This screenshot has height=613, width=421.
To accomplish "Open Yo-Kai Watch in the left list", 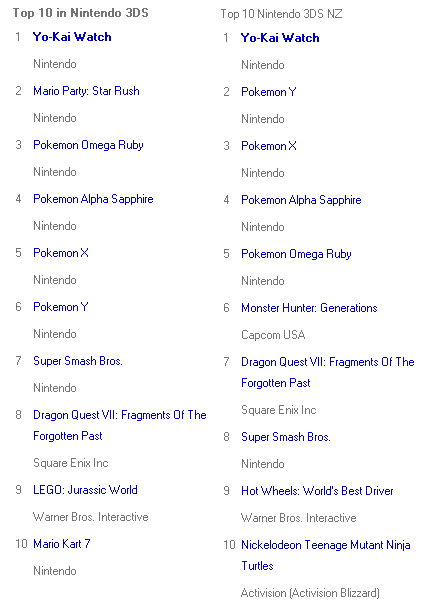I will 72,37.
